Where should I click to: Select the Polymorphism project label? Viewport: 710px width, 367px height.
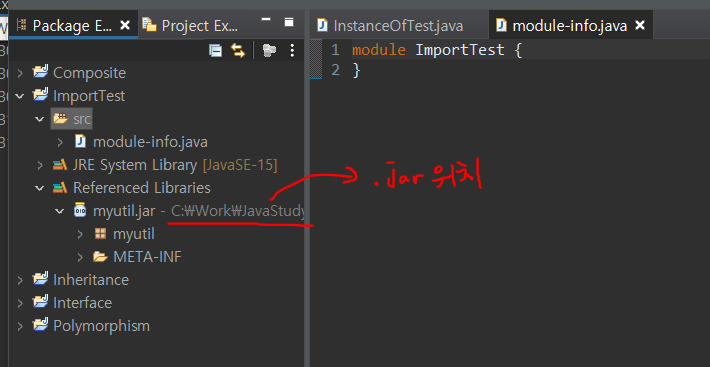101,326
